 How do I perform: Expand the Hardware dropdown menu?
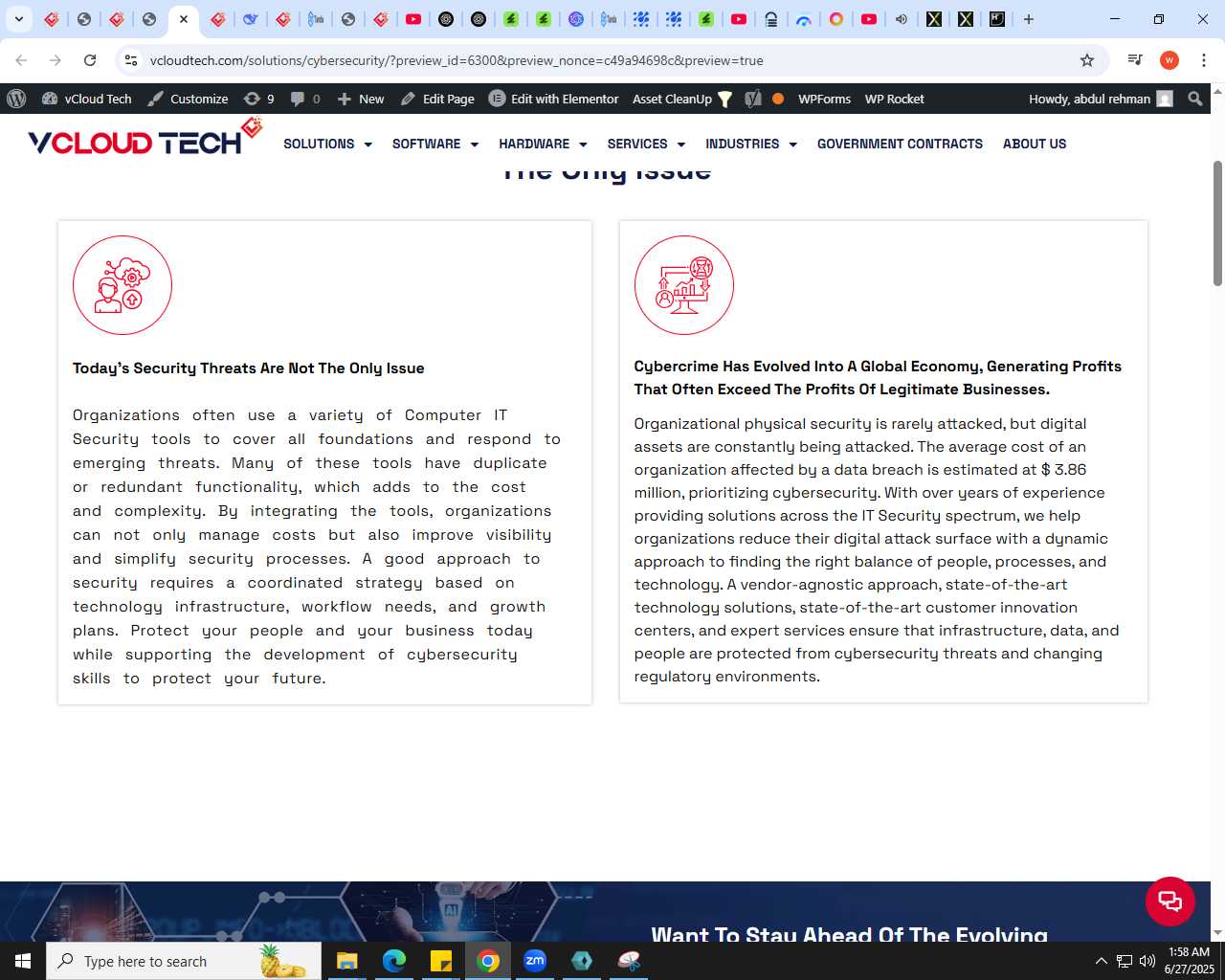(x=543, y=144)
